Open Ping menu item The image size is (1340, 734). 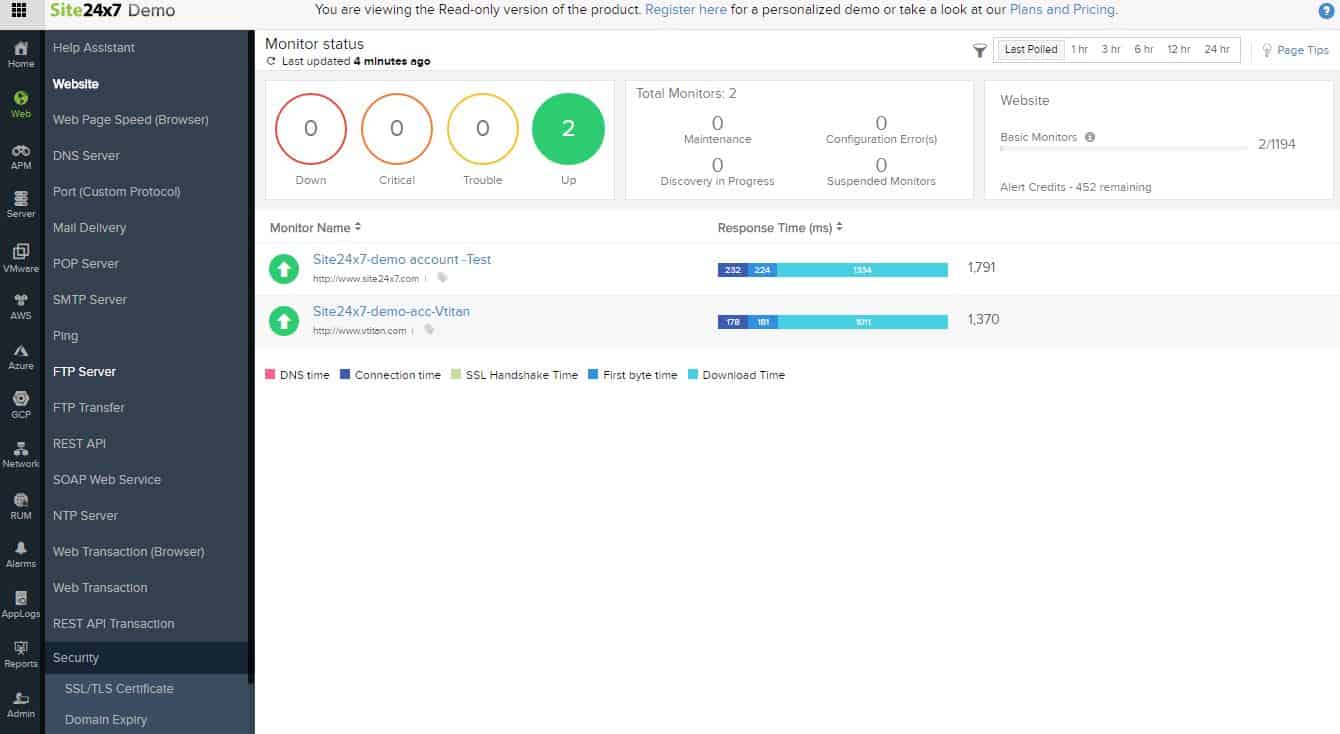click(x=65, y=335)
